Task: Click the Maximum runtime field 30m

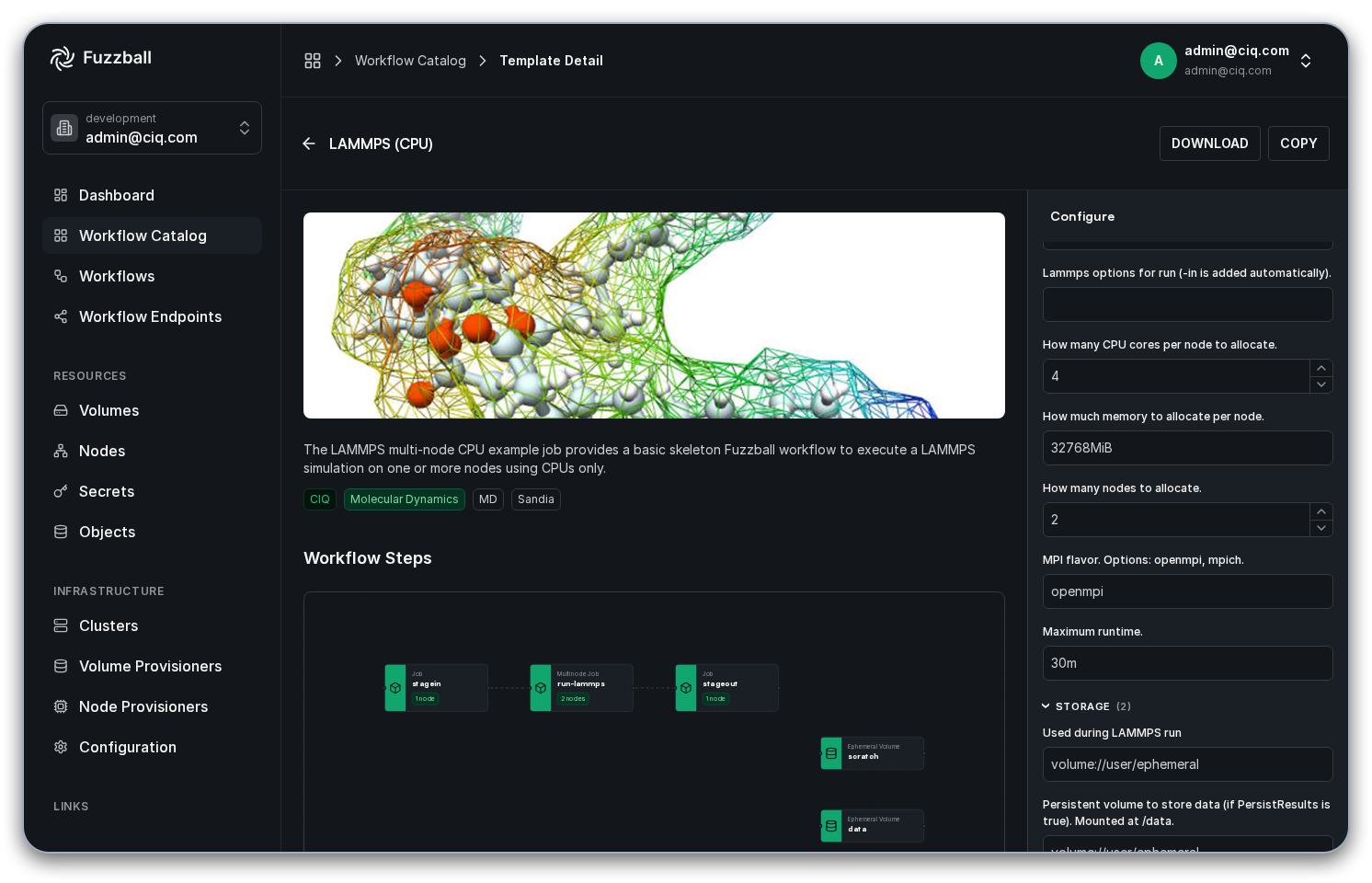Action: click(x=1187, y=663)
